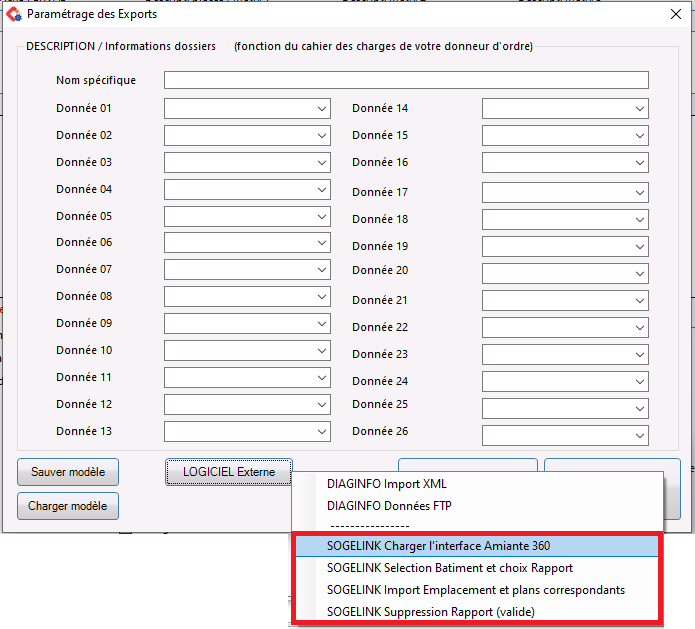The width and height of the screenshot is (695, 629).
Task: Expand the Donnée 24 combo box
Action: coord(565,382)
